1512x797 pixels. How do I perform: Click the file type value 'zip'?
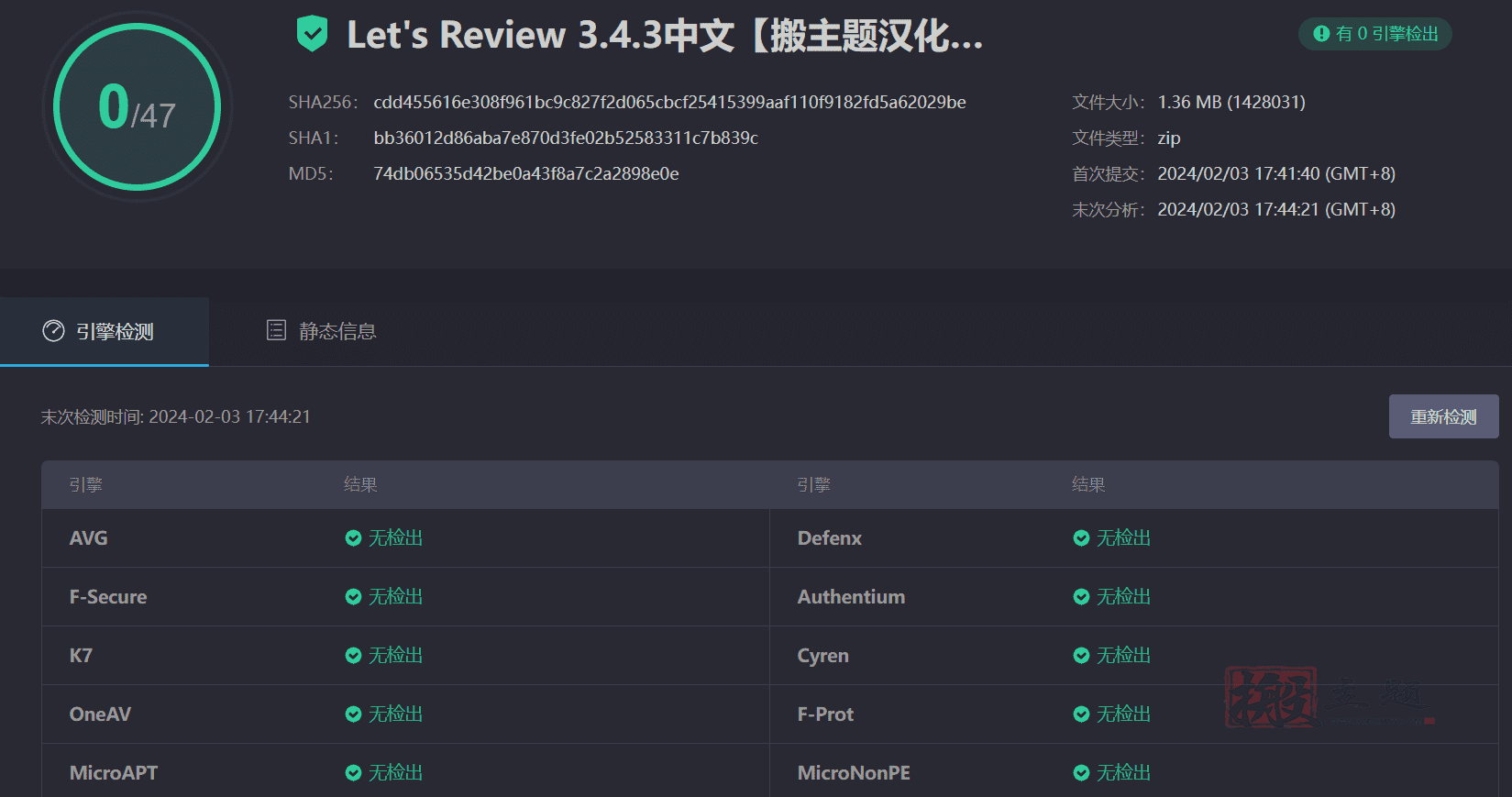pos(1169,138)
